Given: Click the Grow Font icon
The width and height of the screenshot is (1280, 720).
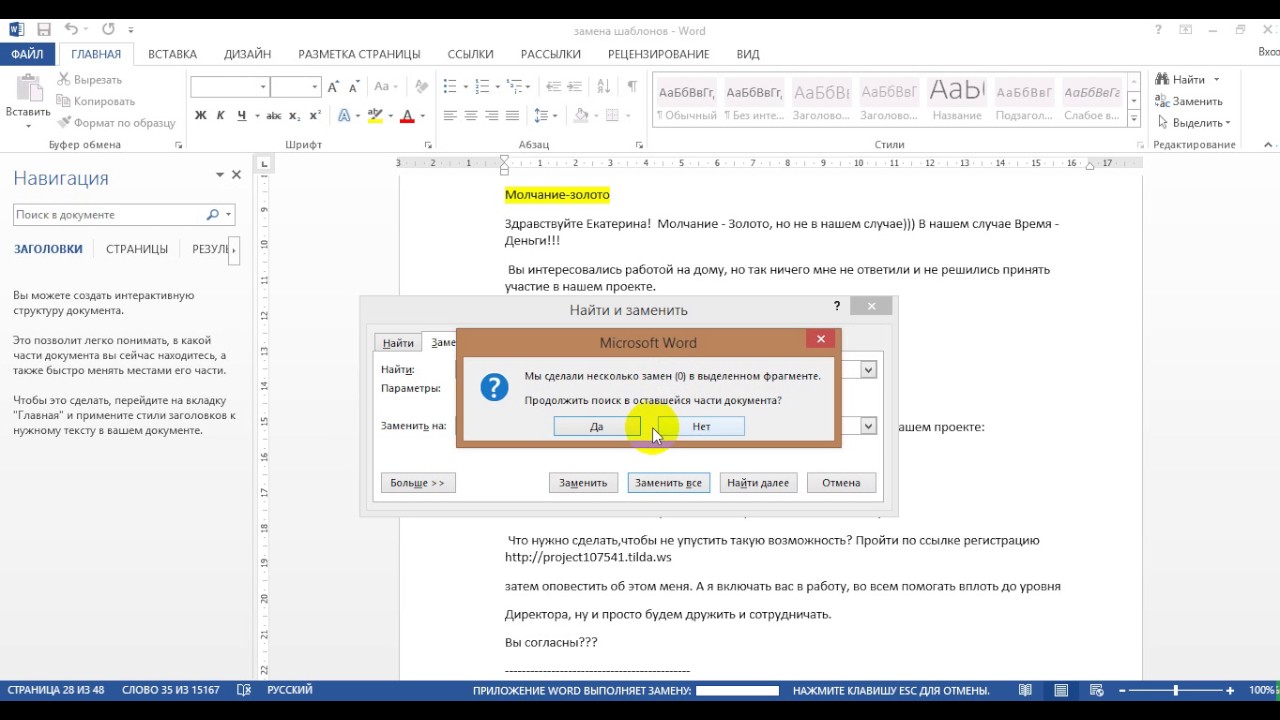Looking at the screenshot, I should point(335,87).
